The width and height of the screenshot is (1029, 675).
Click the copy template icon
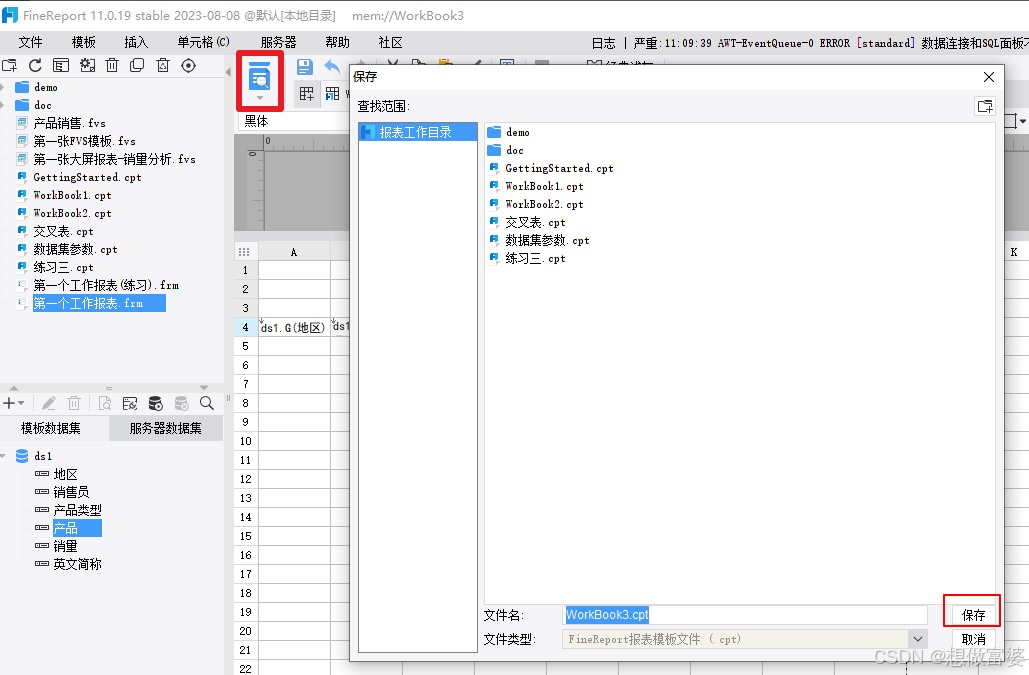click(x=137, y=66)
